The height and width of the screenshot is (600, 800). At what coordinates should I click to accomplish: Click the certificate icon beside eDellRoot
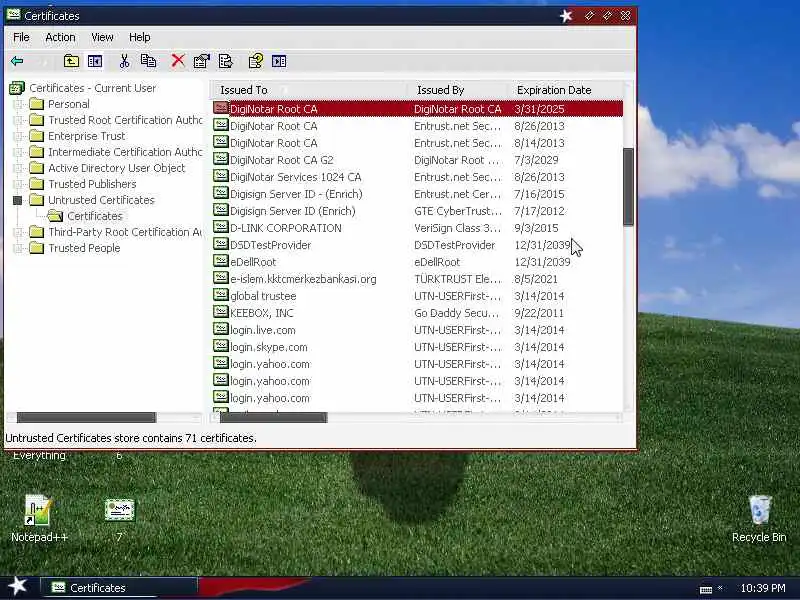coord(220,261)
